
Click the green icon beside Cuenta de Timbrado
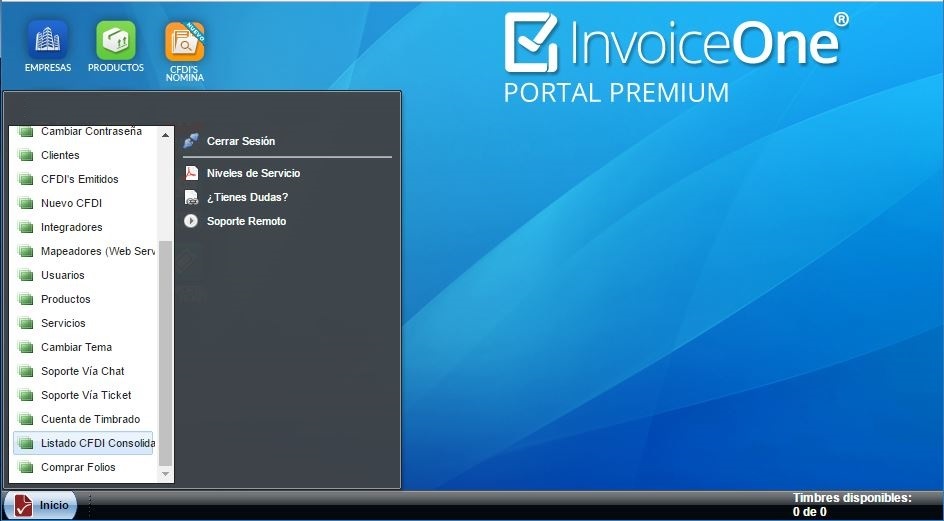pos(25,419)
